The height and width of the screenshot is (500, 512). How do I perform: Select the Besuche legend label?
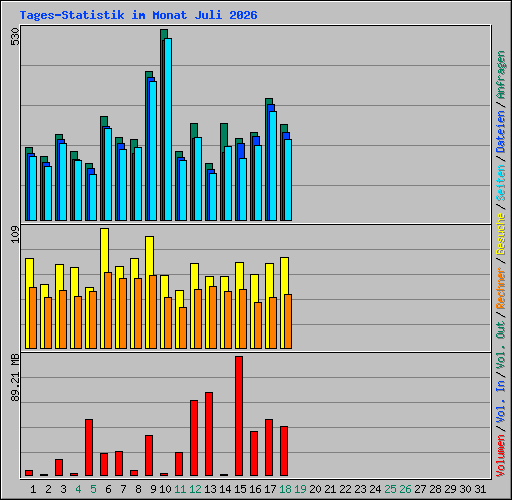click(x=501, y=234)
